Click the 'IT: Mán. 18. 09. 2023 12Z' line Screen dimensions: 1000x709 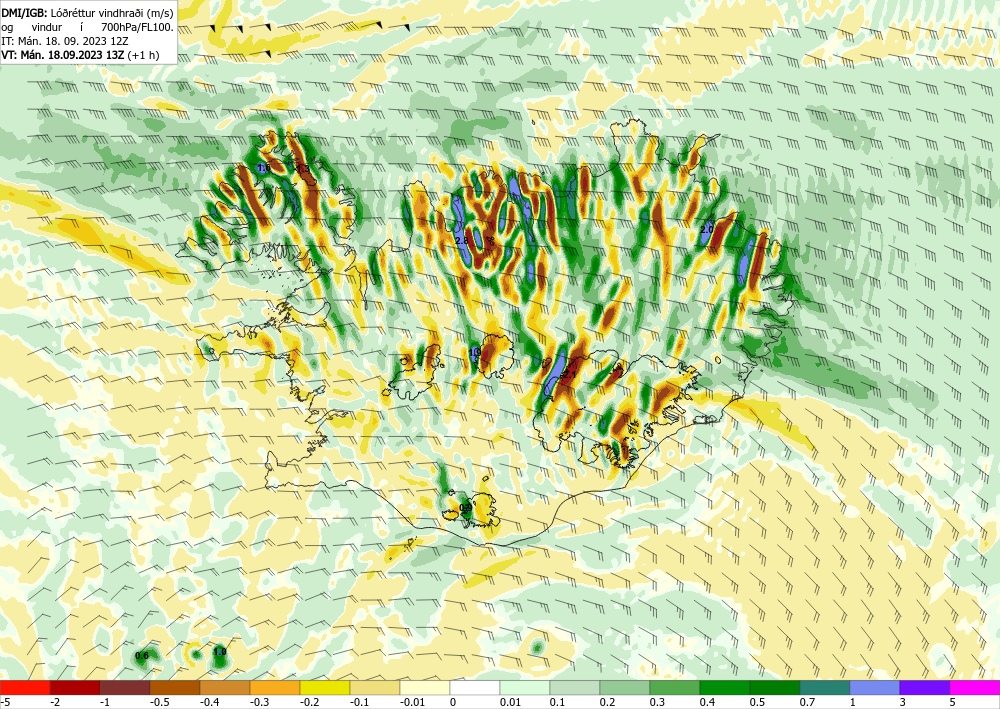pyautogui.click(x=64, y=41)
